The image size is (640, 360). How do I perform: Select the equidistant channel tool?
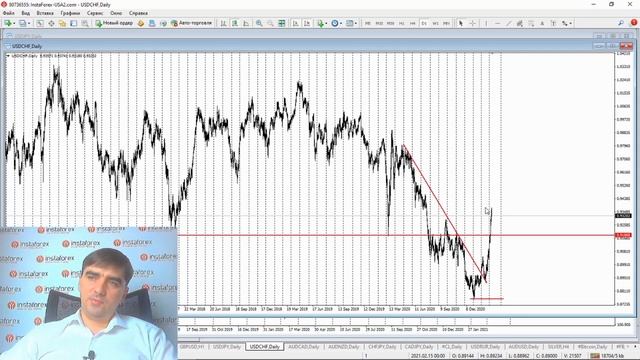(520, 23)
